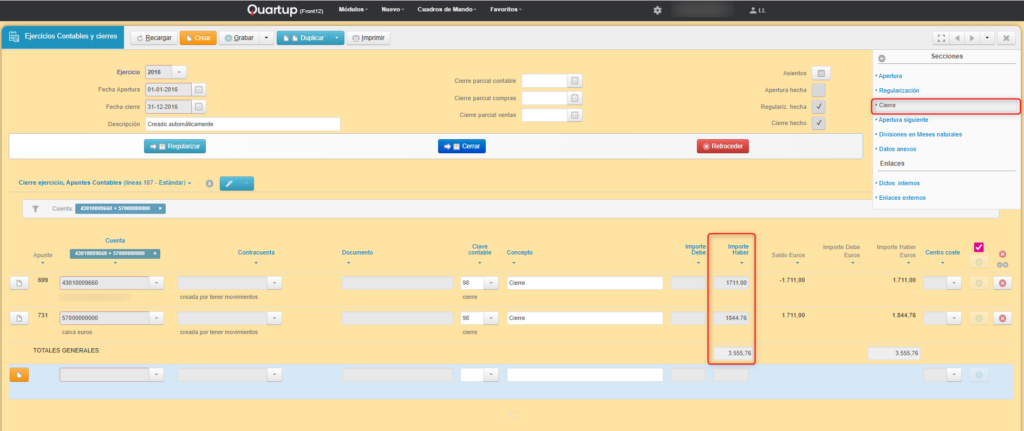Open the Módulos menu

[x=351, y=9]
